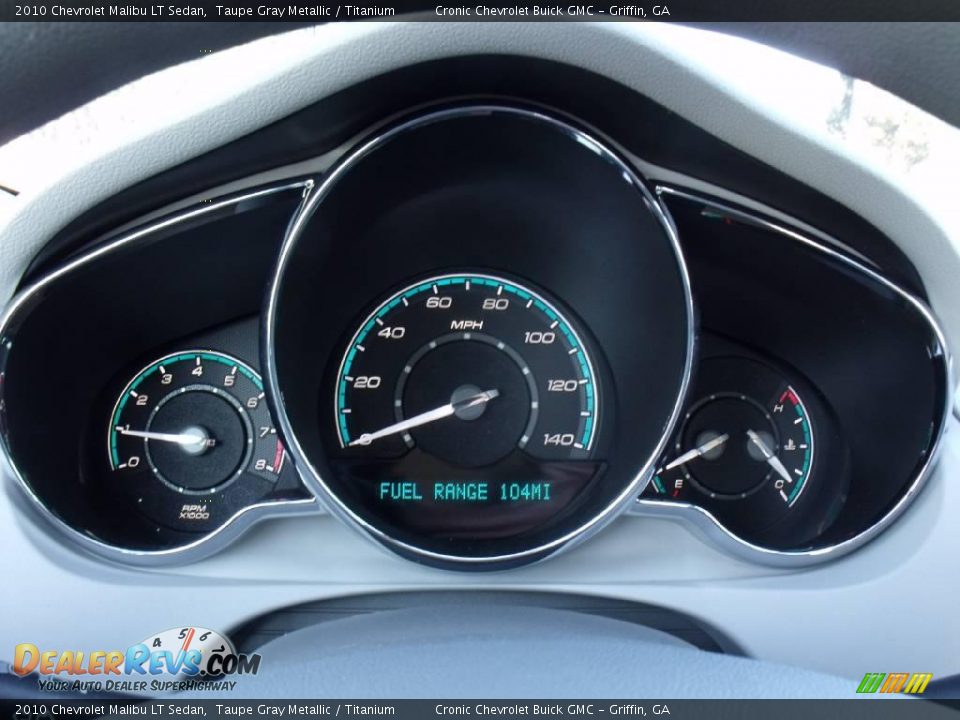The width and height of the screenshot is (960, 720).
Task: Click the DealerRevs.com logo
Action: (x=136, y=661)
